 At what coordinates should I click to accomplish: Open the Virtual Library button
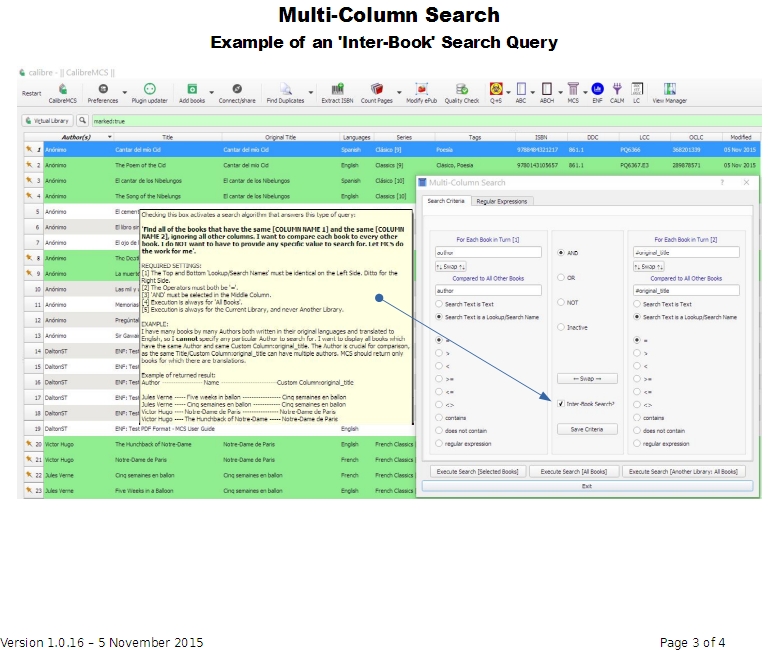pos(48,120)
